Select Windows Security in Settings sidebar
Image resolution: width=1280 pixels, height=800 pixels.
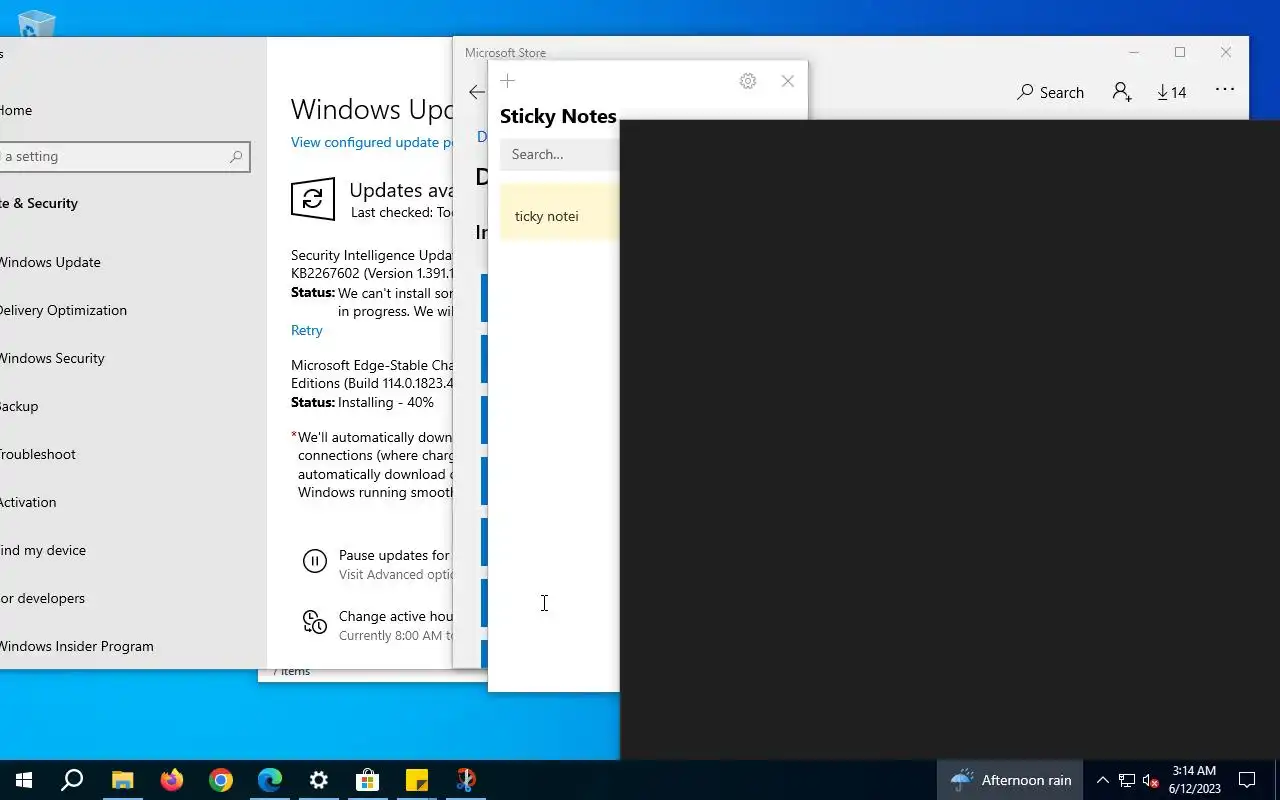52,358
